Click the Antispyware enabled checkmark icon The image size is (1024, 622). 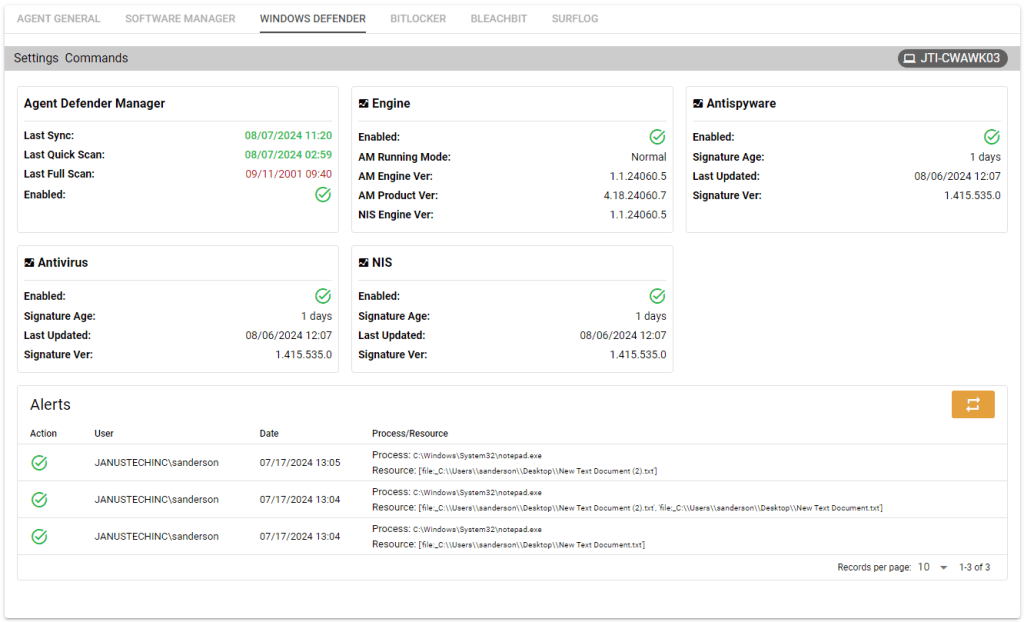(992, 137)
